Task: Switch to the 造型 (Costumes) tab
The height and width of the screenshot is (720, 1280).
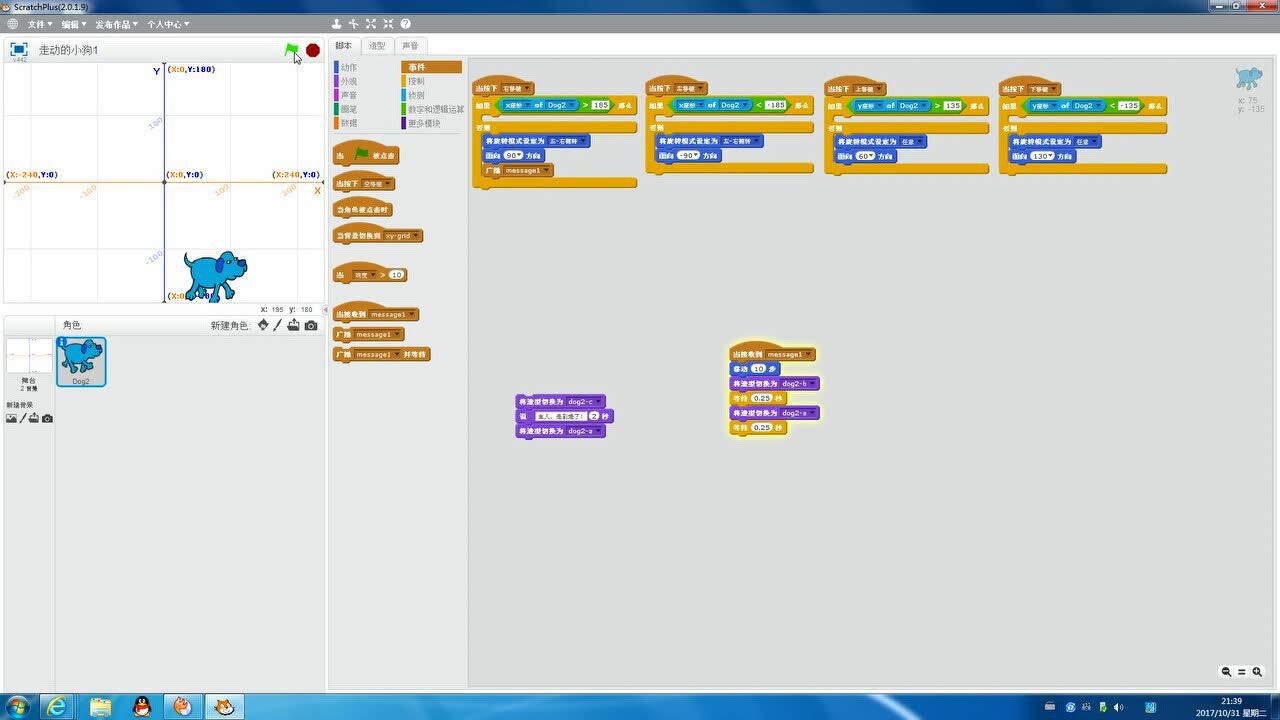Action: [377, 46]
